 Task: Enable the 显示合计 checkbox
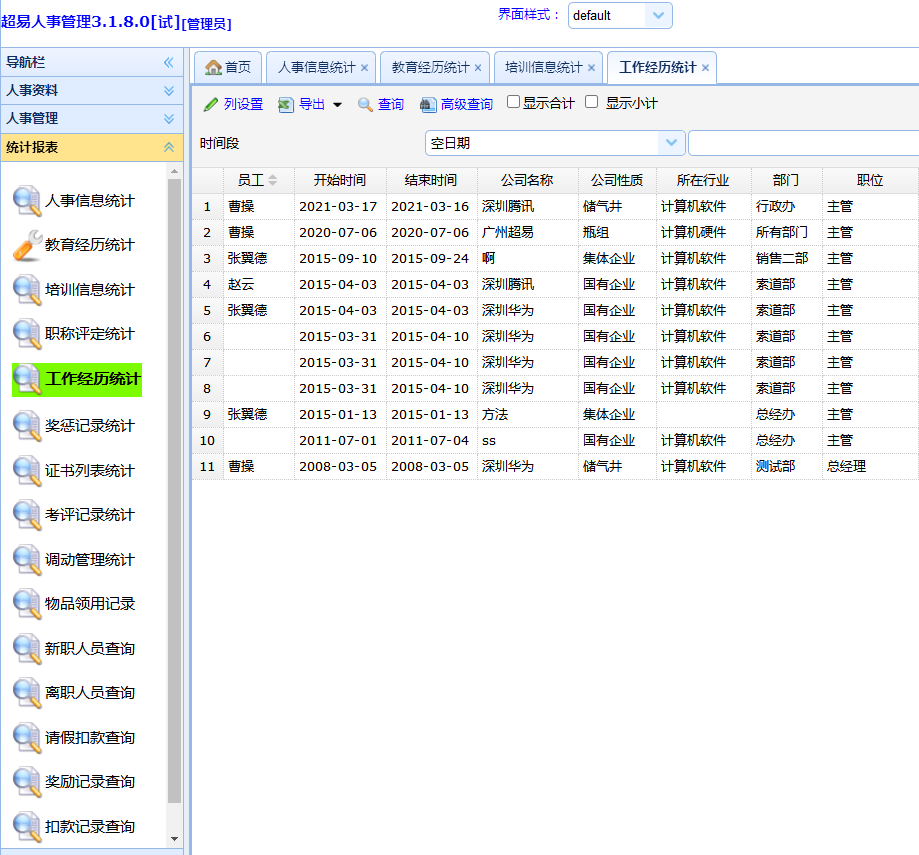click(513, 102)
